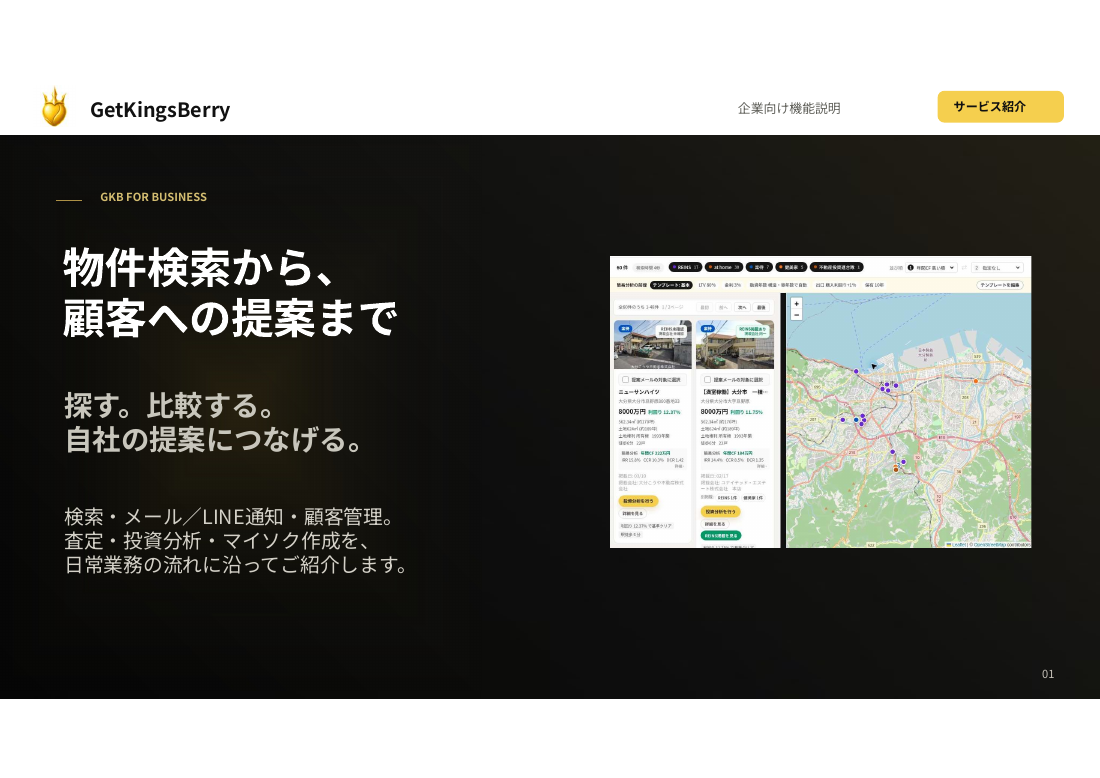Click the ニューサンハイツ property title
The width and height of the screenshot is (1100, 778).
pyautogui.click(x=639, y=392)
